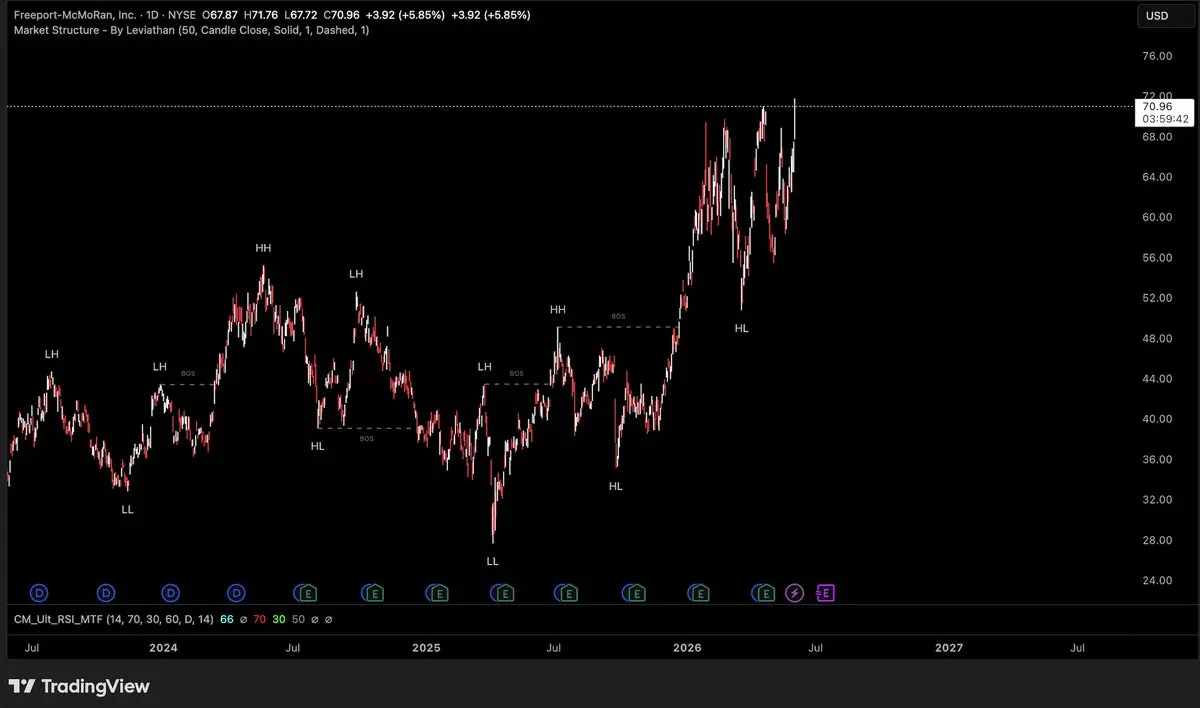Viewport: 1200px width, 708px height.
Task: Click the 2027 label on time axis
Action: pyautogui.click(x=949, y=648)
